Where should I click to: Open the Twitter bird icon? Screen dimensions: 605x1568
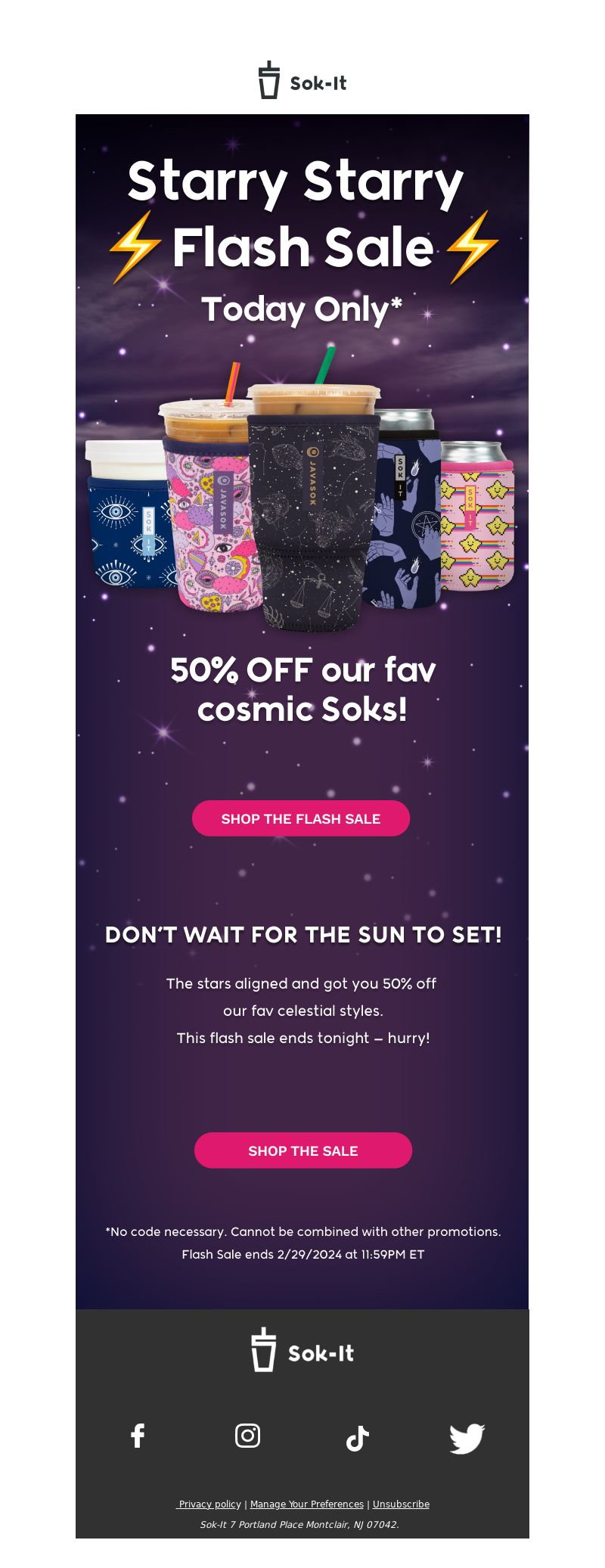point(467,1439)
